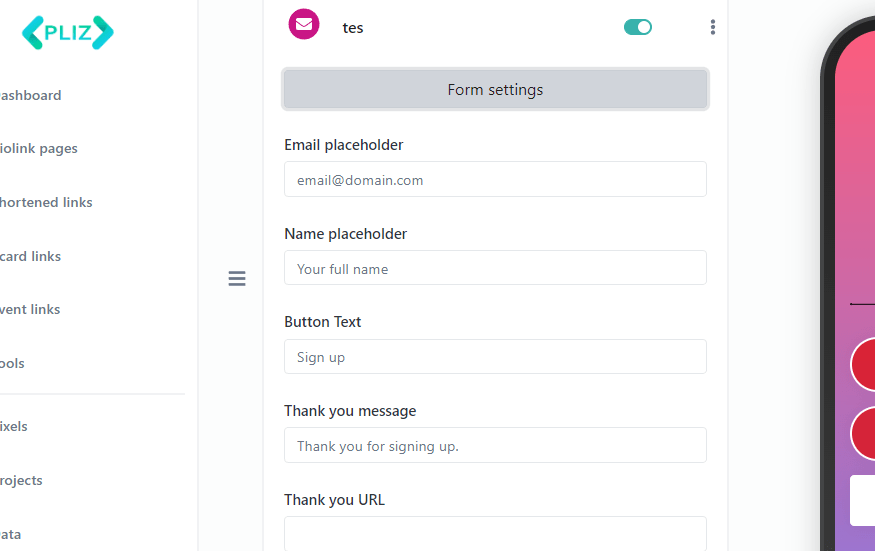Open the Pixels sidebar item

[14, 427]
